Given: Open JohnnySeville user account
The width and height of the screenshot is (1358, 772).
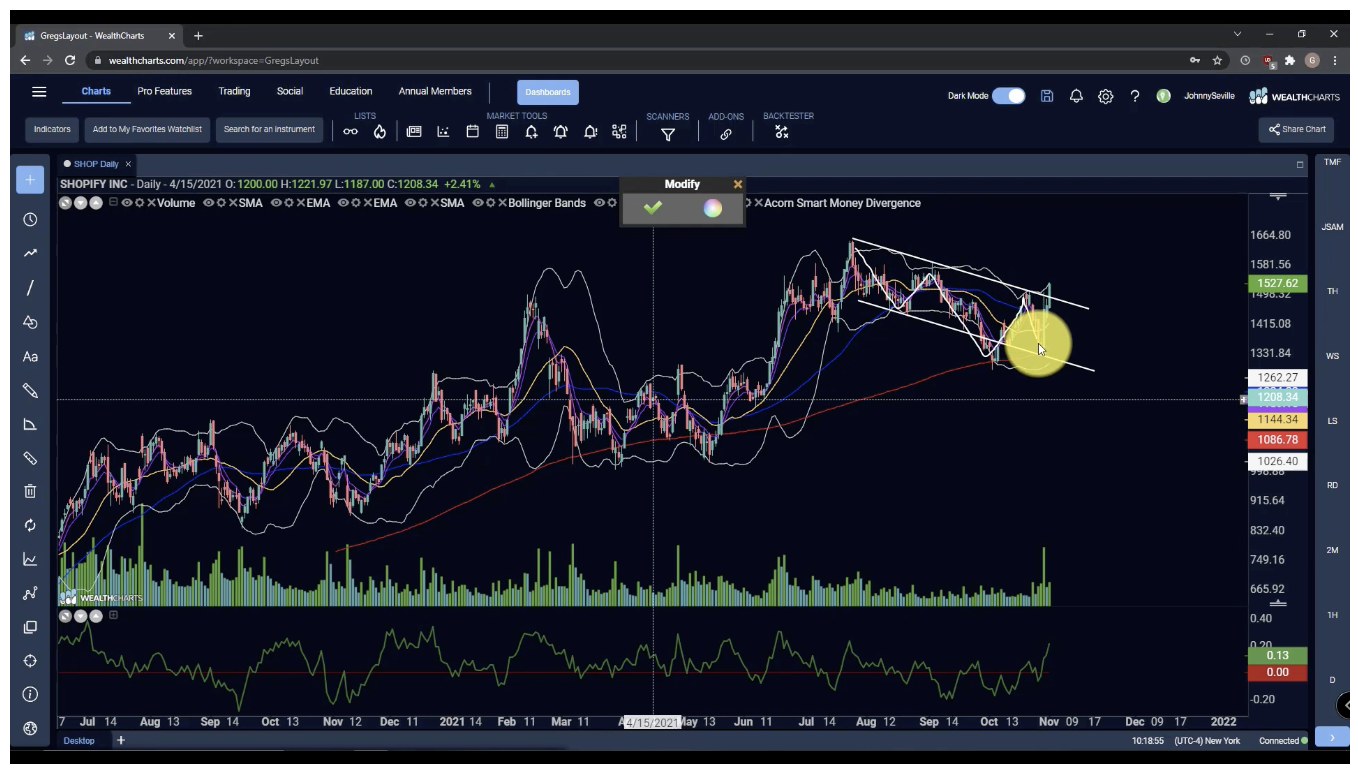Looking at the screenshot, I should tap(1209, 96).
